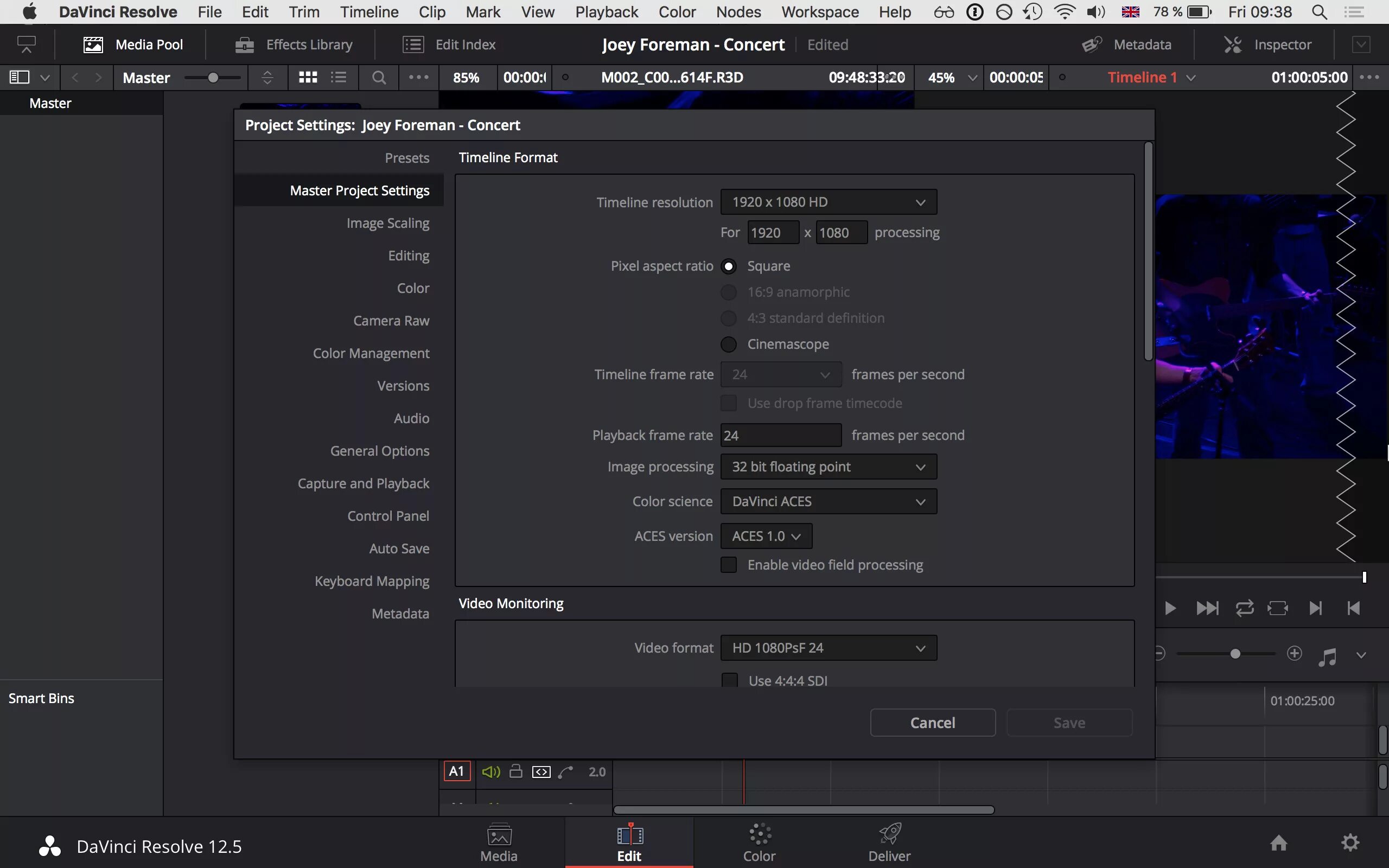Image resolution: width=1389 pixels, height=868 pixels.
Task: Open the Edit Index panel
Action: [449, 44]
